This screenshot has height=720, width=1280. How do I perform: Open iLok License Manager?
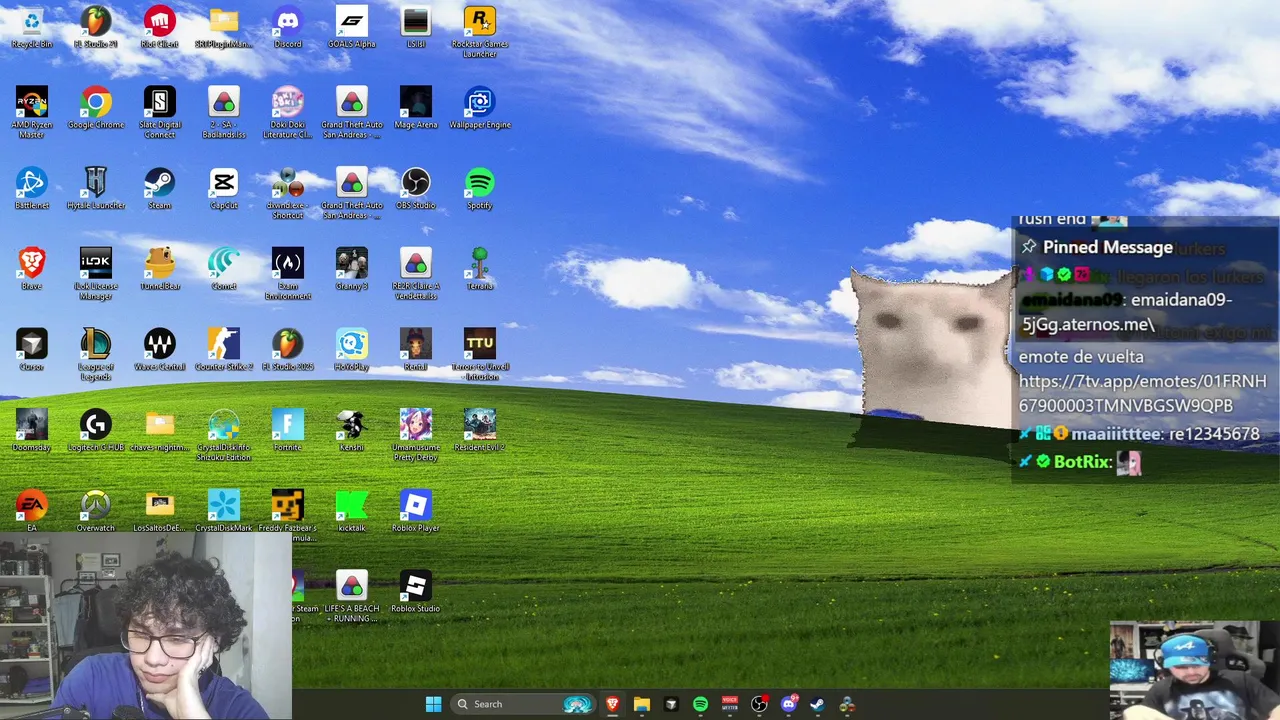[96, 273]
